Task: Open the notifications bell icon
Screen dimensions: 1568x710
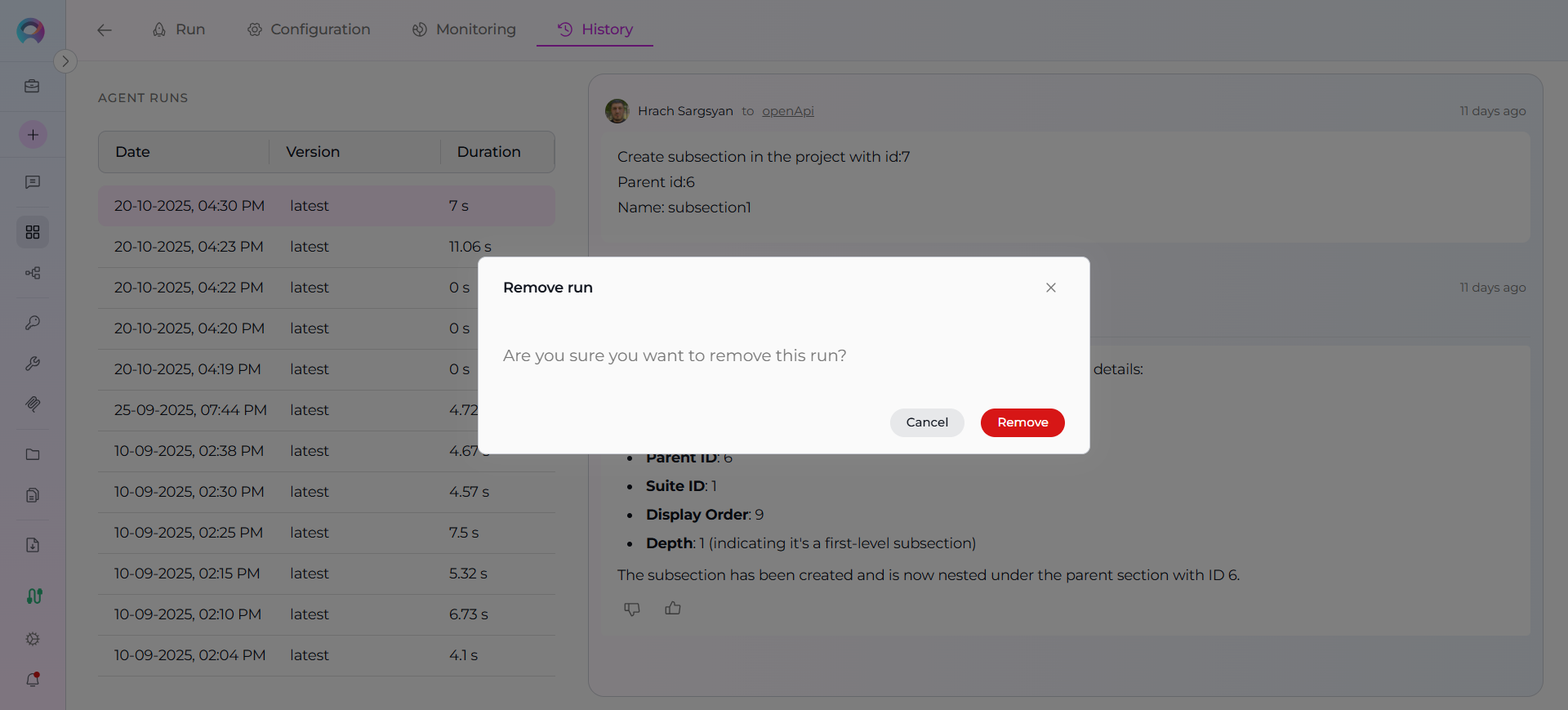Action: pos(33,679)
